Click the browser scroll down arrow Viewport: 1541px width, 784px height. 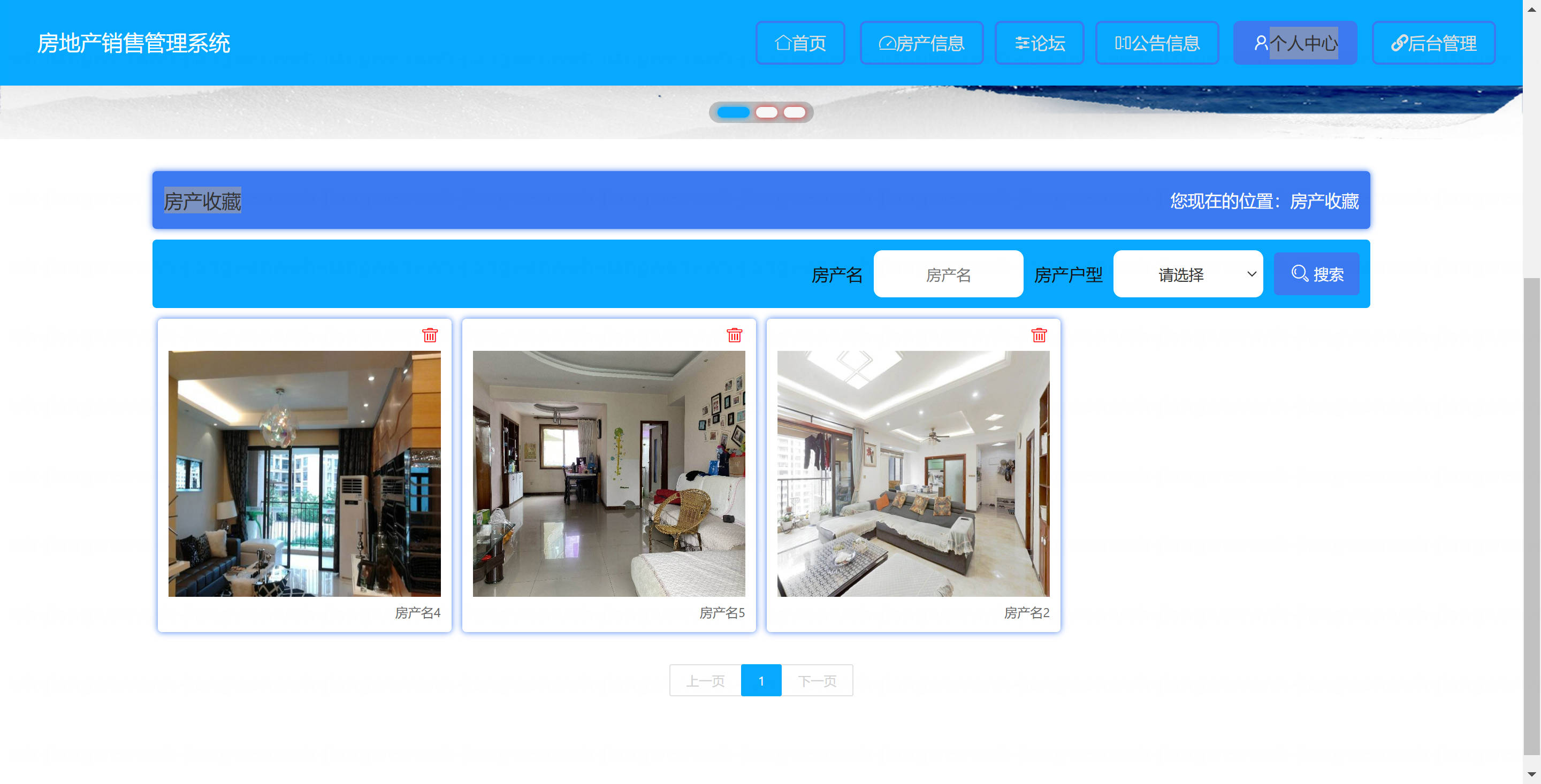1531,775
